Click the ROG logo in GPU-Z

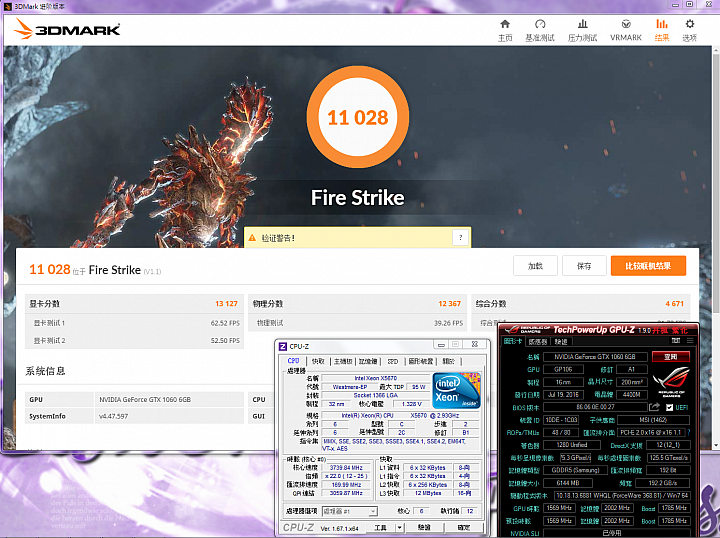pyautogui.click(x=671, y=380)
